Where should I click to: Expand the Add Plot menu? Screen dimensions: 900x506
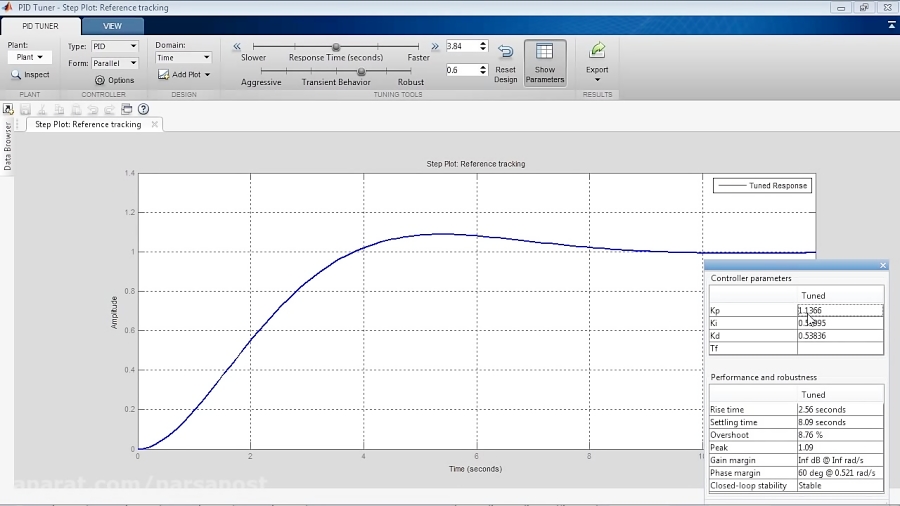click(185, 75)
